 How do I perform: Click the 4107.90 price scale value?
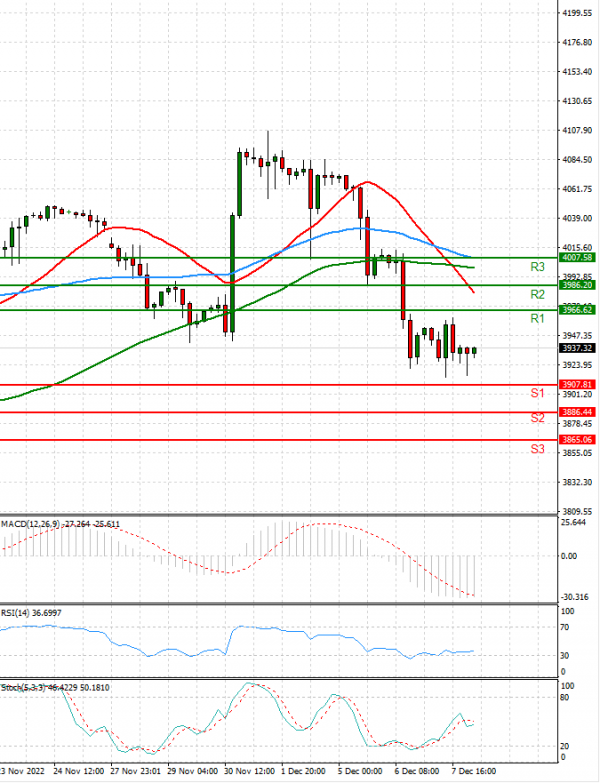577,130
